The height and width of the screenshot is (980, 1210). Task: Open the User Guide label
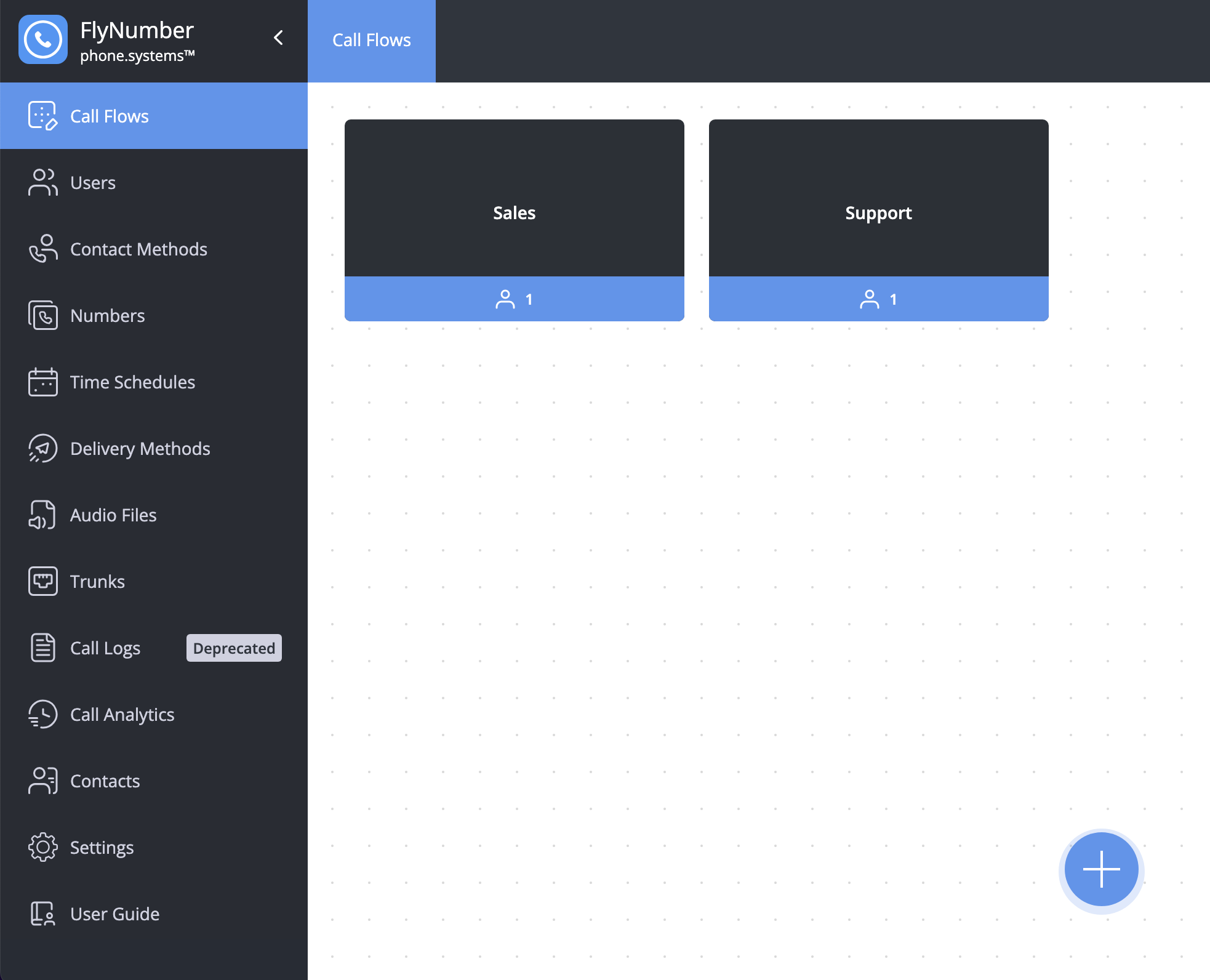(115, 914)
